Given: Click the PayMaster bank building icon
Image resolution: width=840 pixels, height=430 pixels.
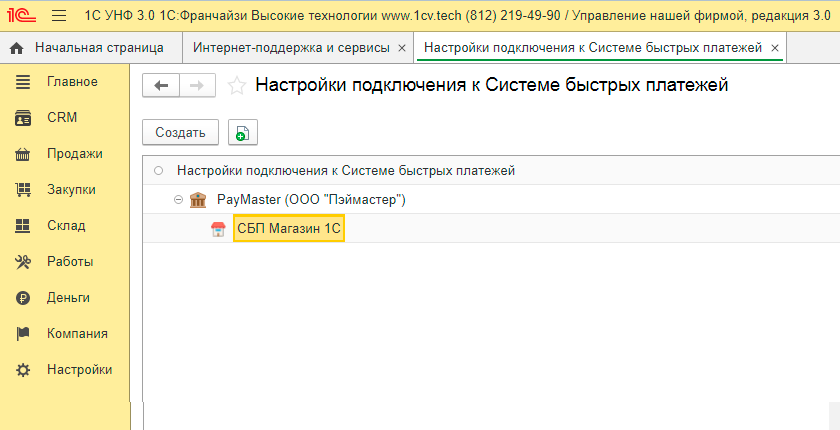Looking at the screenshot, I should [x=198, y=200].
